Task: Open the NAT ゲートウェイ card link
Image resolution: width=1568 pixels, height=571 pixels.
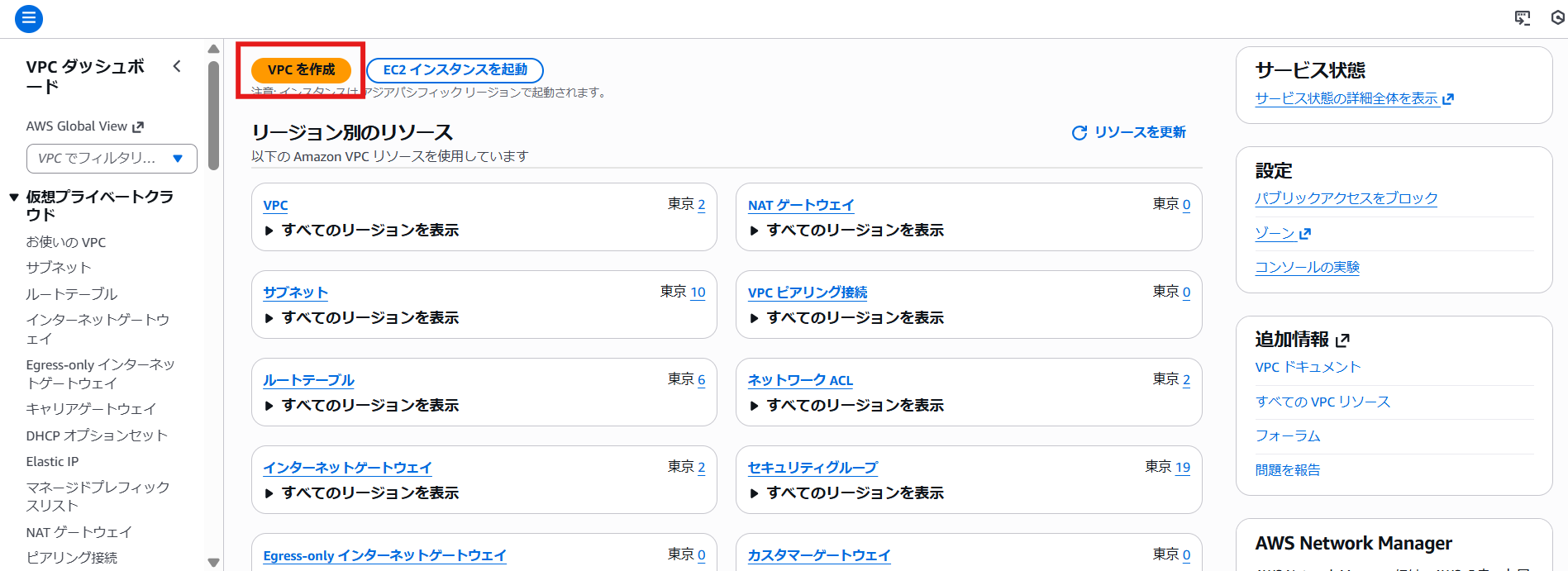Action: coord(801,205)
